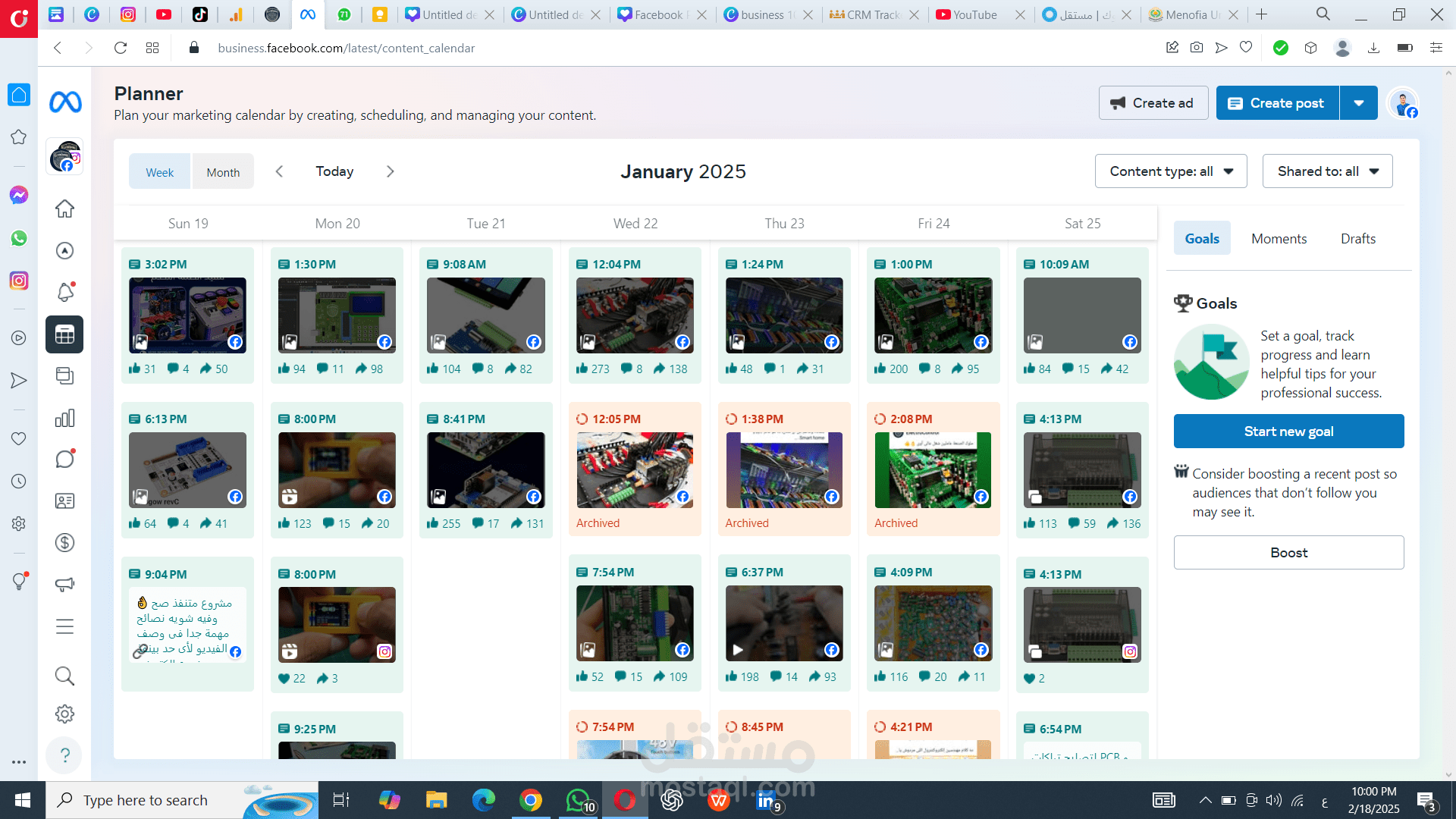
Task: Open Create post dropdown arrow
Action: pyautogui.click(x=1359, y=103)
